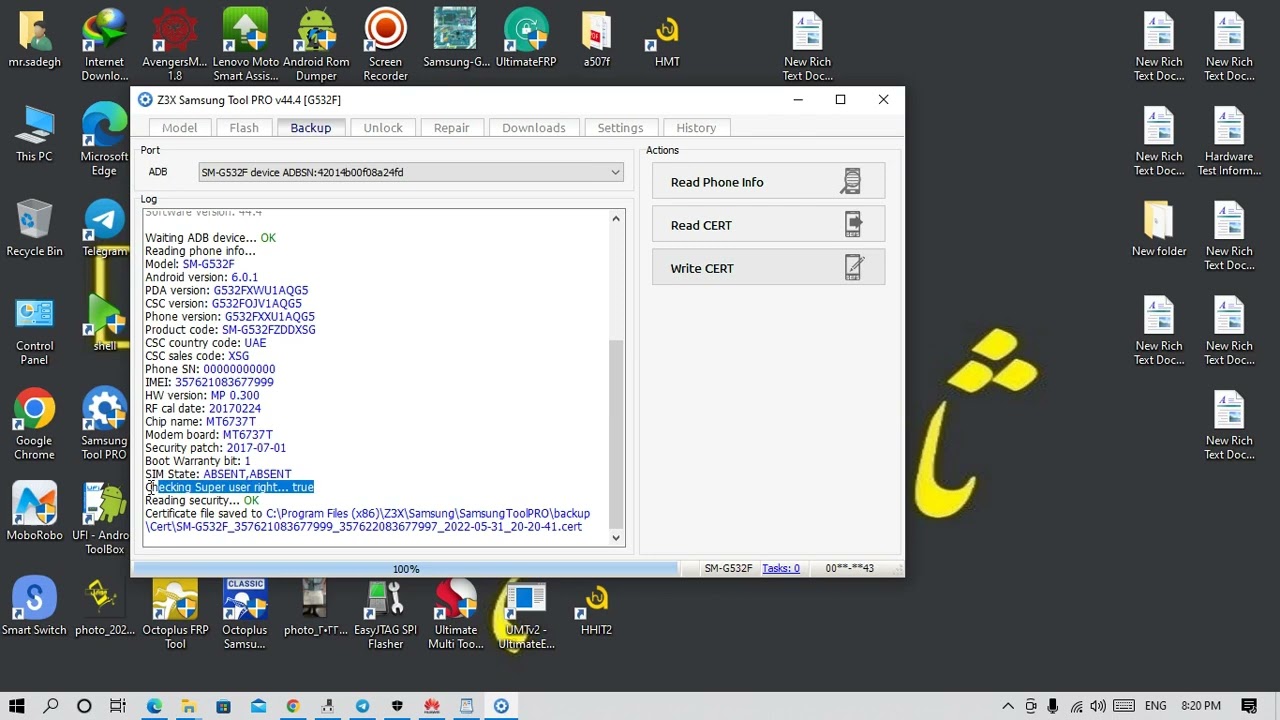Viewport: 1280px width, 720px height.
Task: Show hidden system tray icons
Action: pyautogui.click(x=1008, y=706)
